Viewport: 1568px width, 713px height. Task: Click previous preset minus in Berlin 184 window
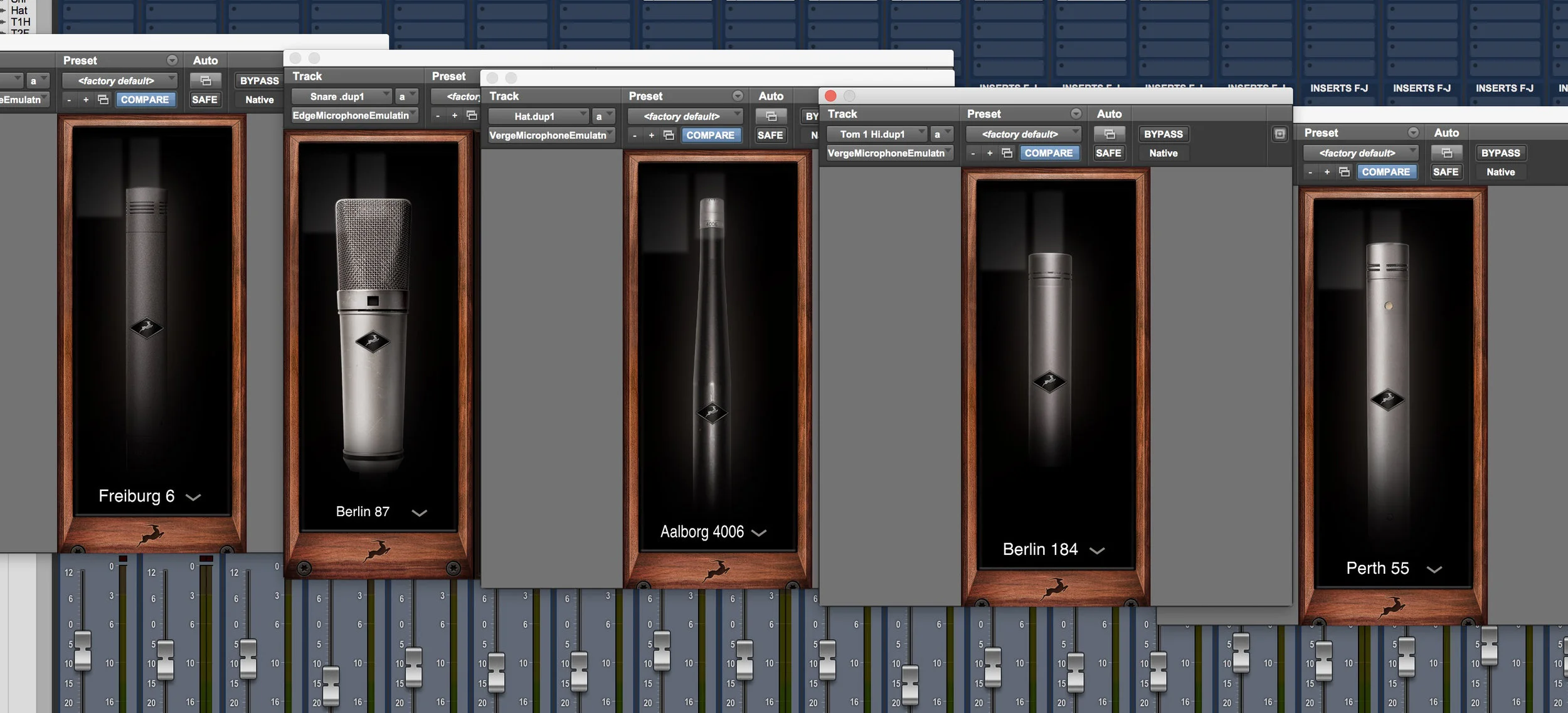click(x=973, y=153)
